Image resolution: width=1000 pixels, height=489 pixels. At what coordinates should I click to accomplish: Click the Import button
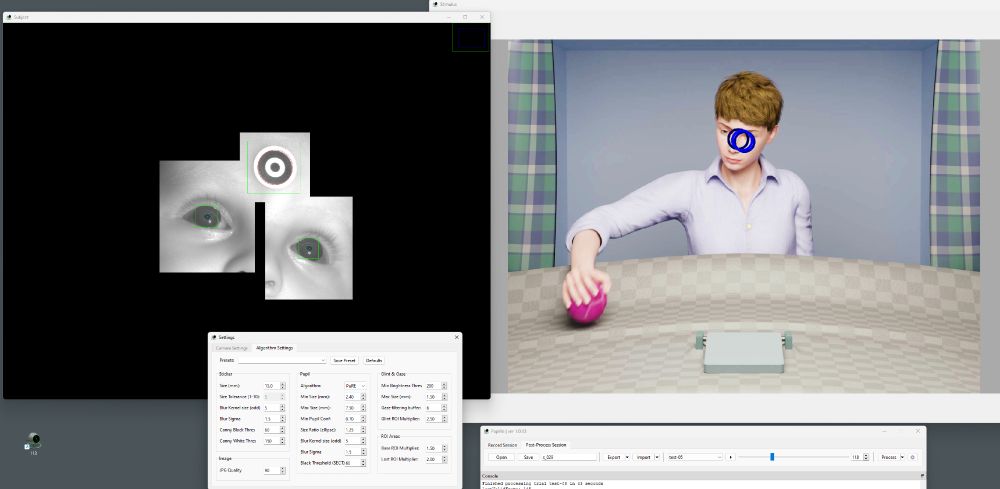click(x=643, y=457)
